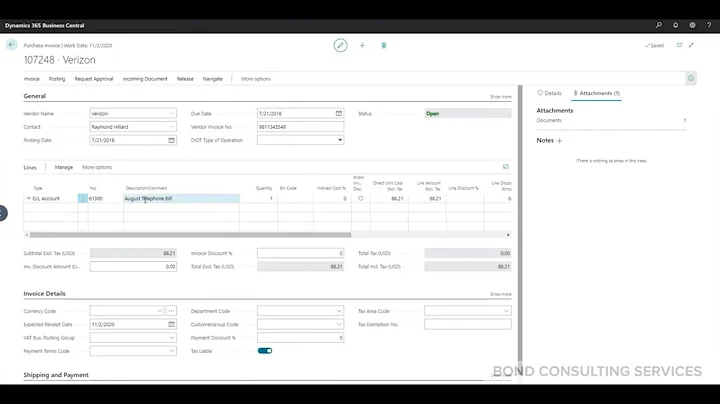Check Allow Invoice Disc. checkbox on line

tap(360, 198)
